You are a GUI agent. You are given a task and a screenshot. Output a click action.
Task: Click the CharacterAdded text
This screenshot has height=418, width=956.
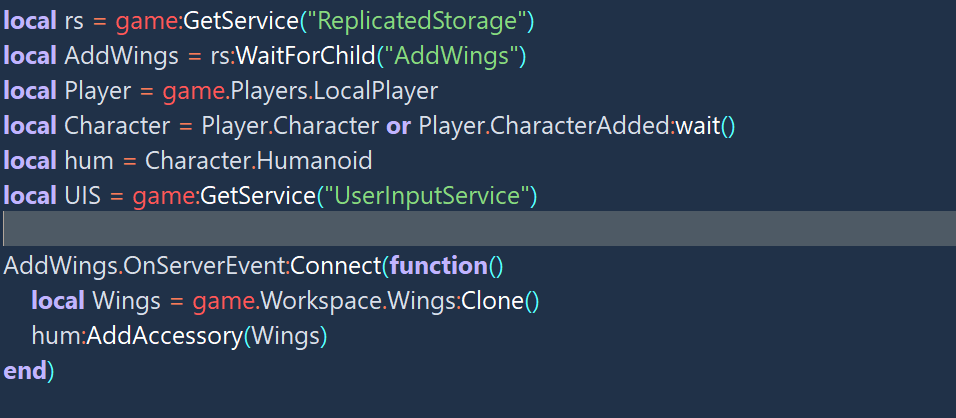tap(581, 126)
